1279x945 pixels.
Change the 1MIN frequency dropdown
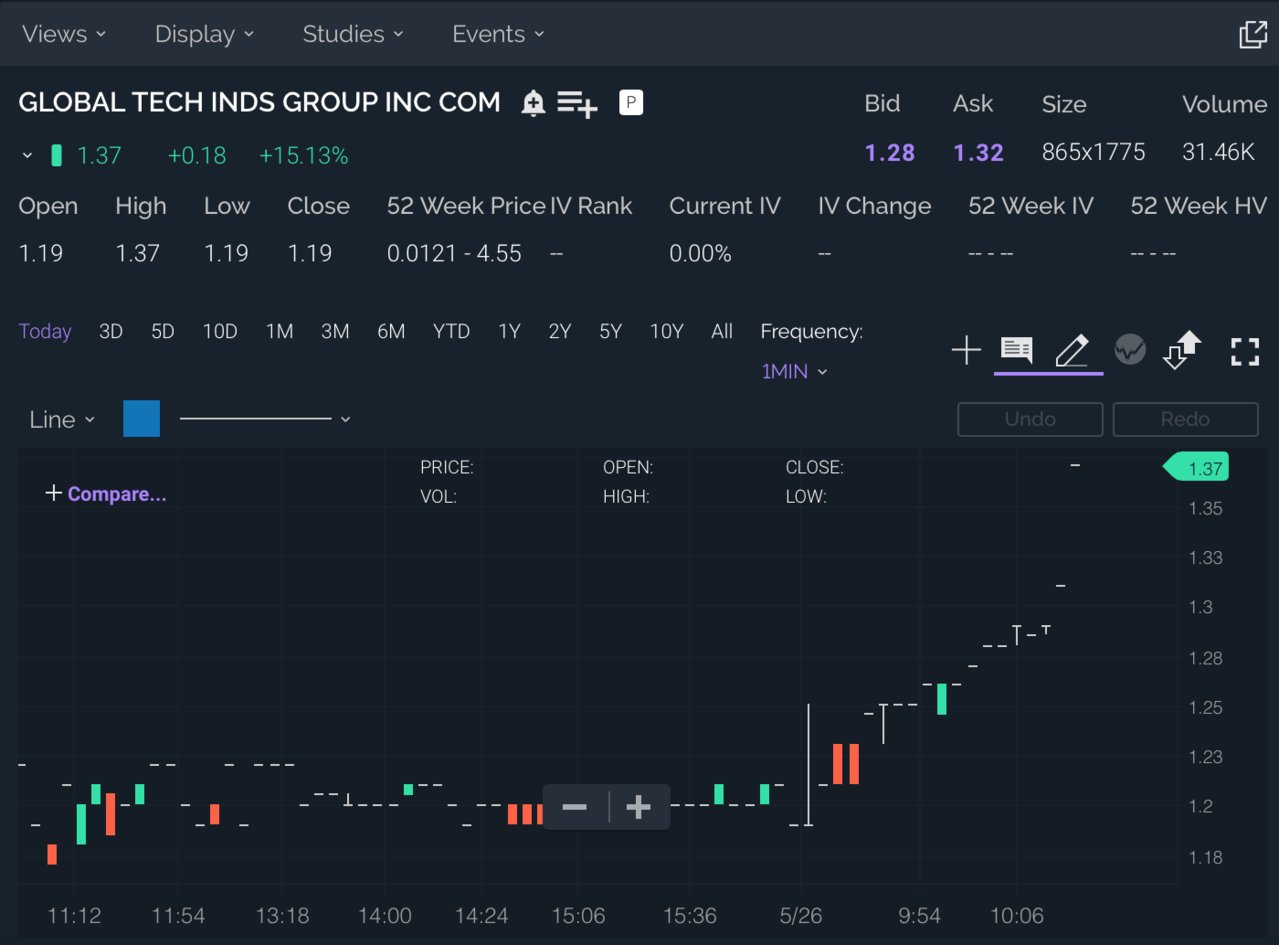pos(795,372)
